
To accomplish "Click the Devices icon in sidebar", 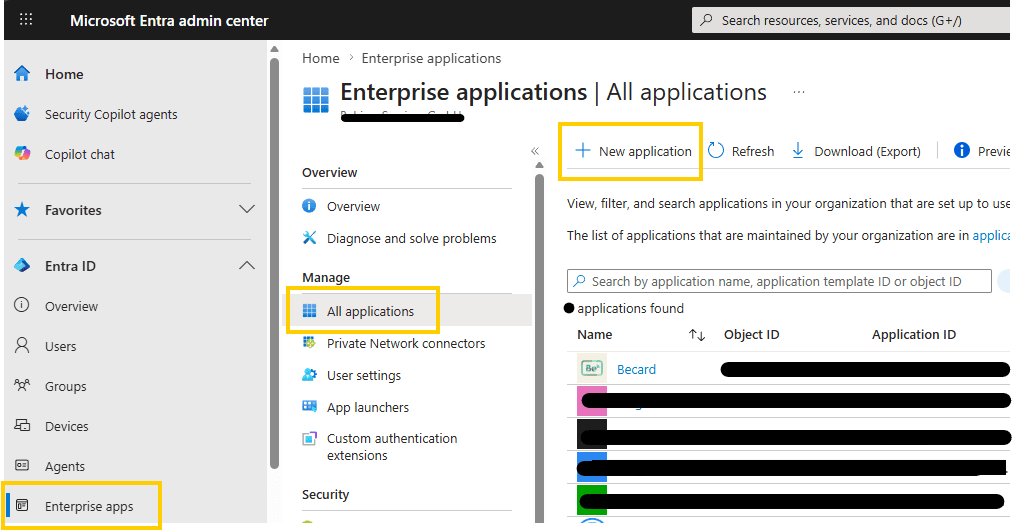I will (22, 425).
